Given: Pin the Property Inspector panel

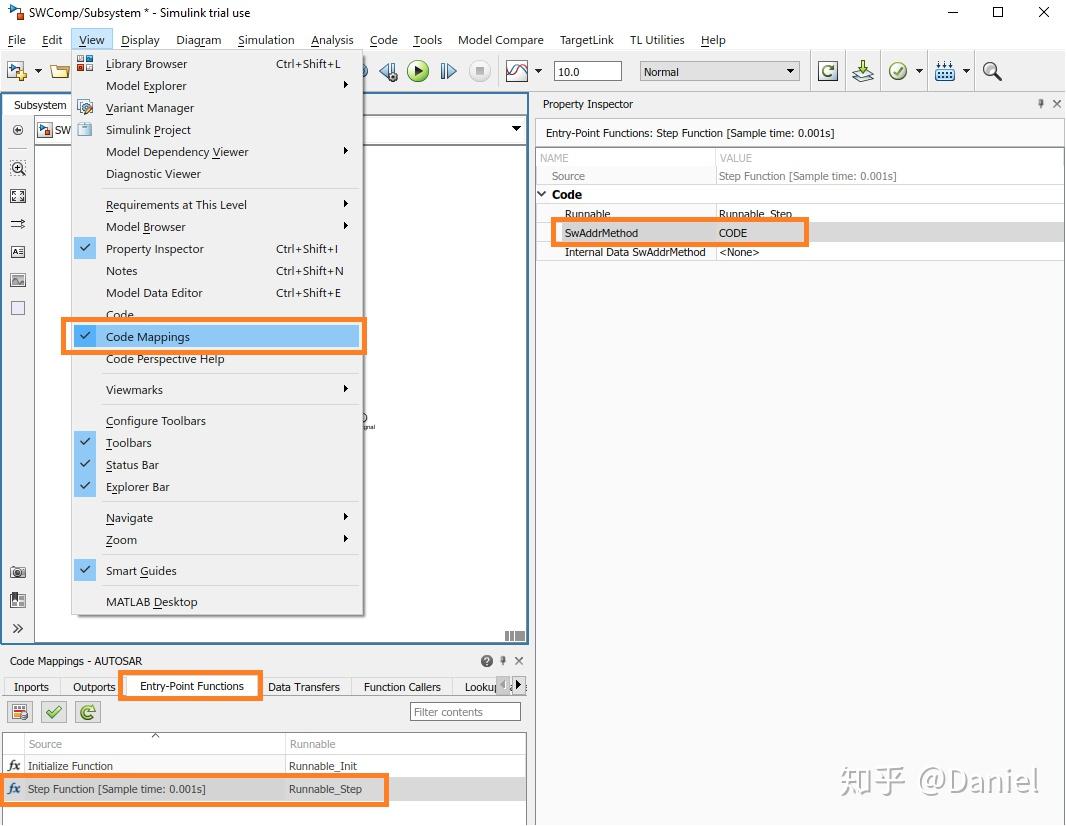Looking at the screenshot, I should (1040, 104).
